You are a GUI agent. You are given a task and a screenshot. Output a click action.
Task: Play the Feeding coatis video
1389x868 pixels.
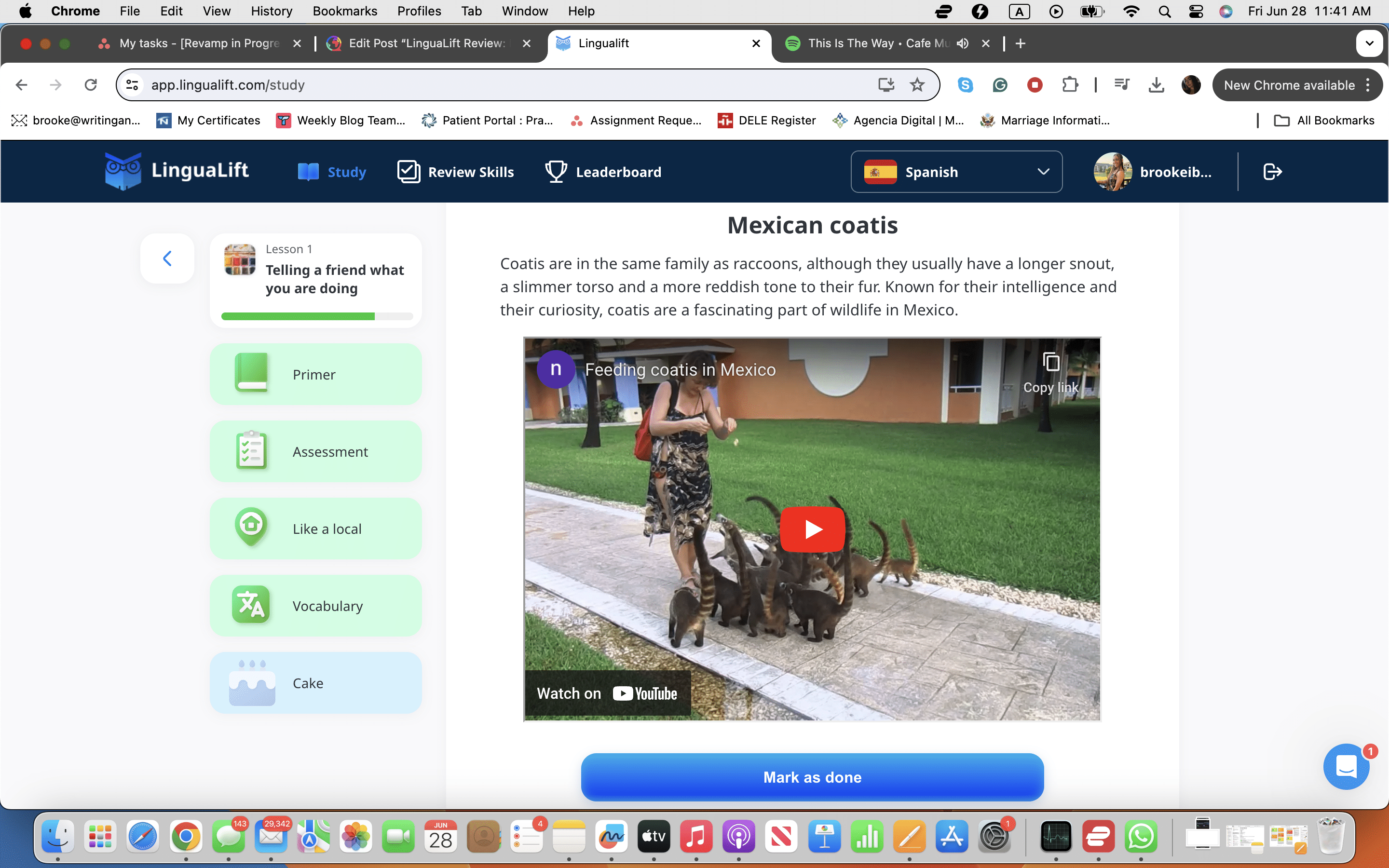point(812,529)
